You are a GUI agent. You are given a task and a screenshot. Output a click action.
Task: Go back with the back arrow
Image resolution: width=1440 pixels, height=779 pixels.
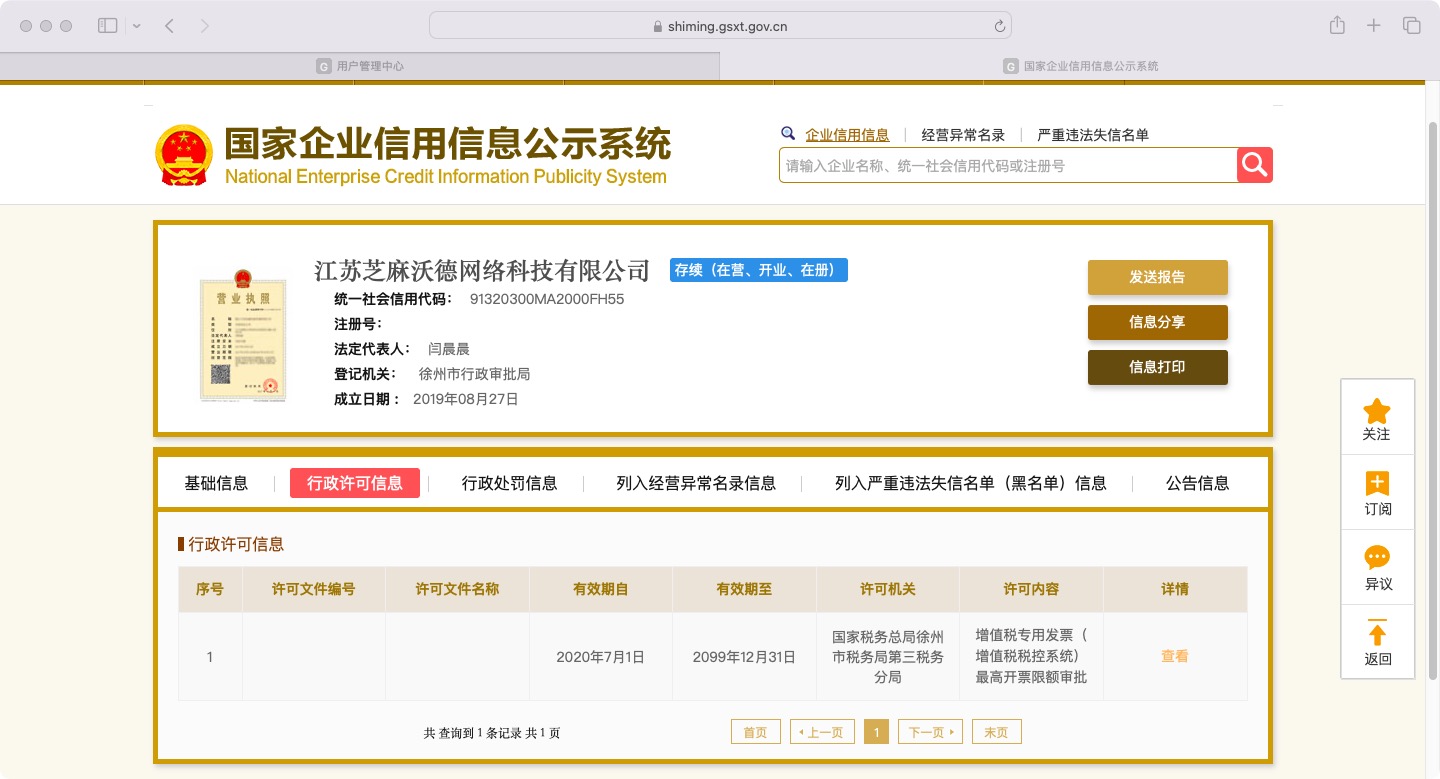(x=169, y=26)
